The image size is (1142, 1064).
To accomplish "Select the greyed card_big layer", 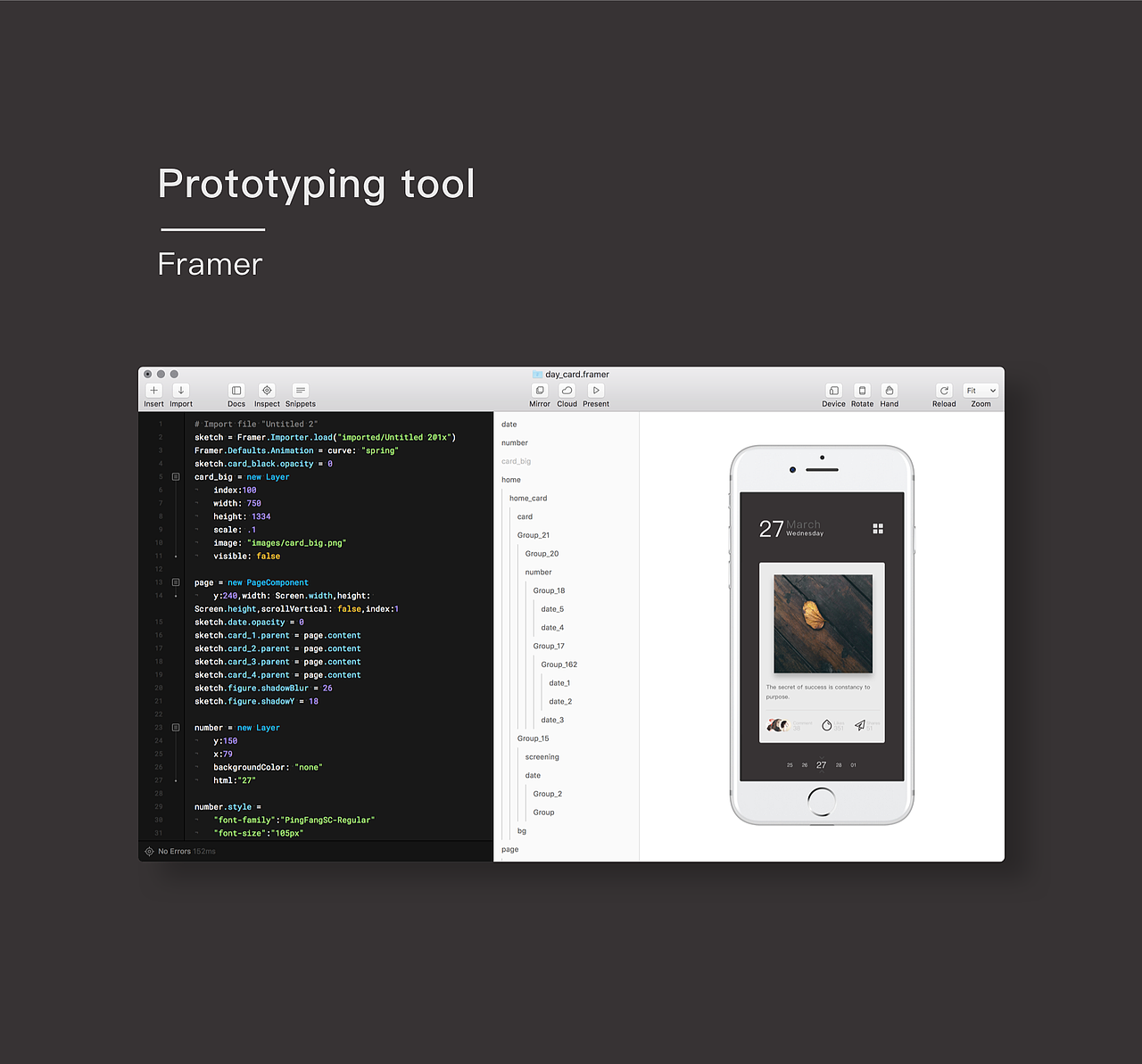I will click(516, 461).
